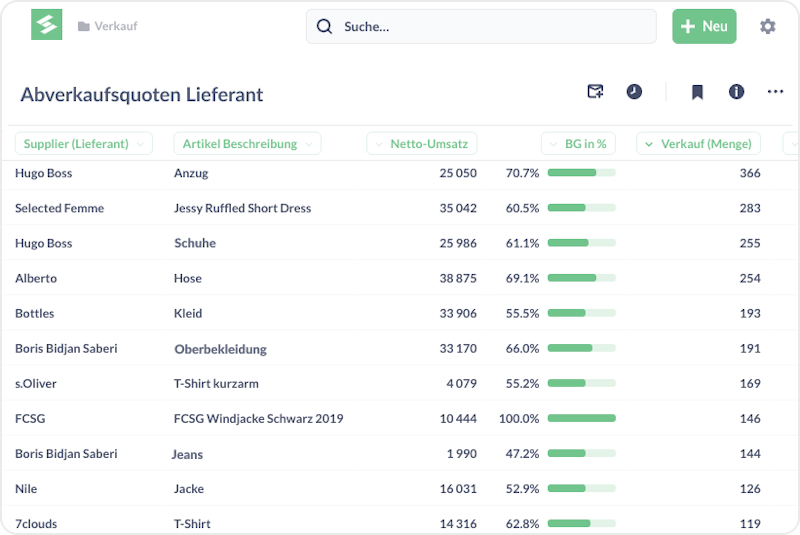Click the 1 990 Netto-Umsatz value
This screenshot has height=535, width=800.
(x=462, y=454)
